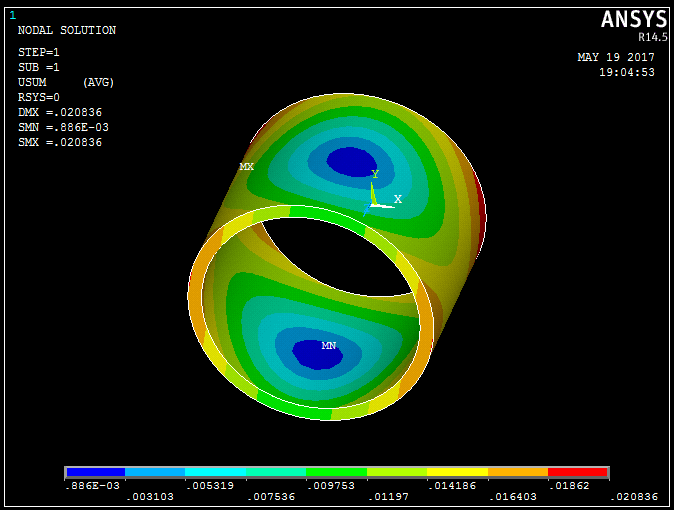The width and height of the screenshot is (674, 510).
Task: Click the .003103 legend value
Action: [x=150, y=497]
